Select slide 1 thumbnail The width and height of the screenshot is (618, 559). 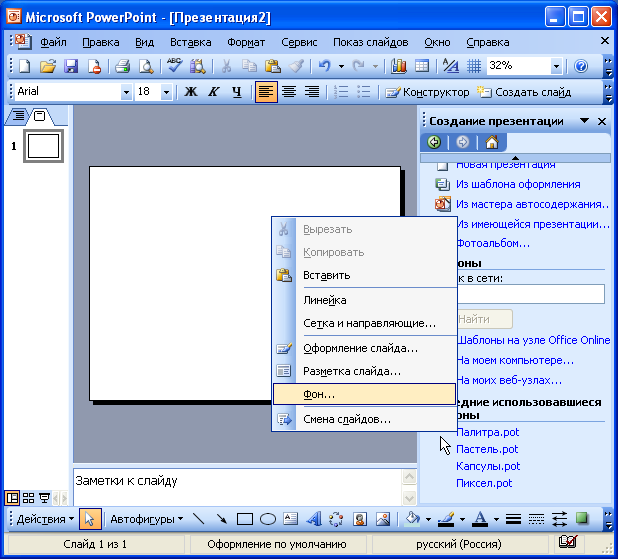[43, 146]
